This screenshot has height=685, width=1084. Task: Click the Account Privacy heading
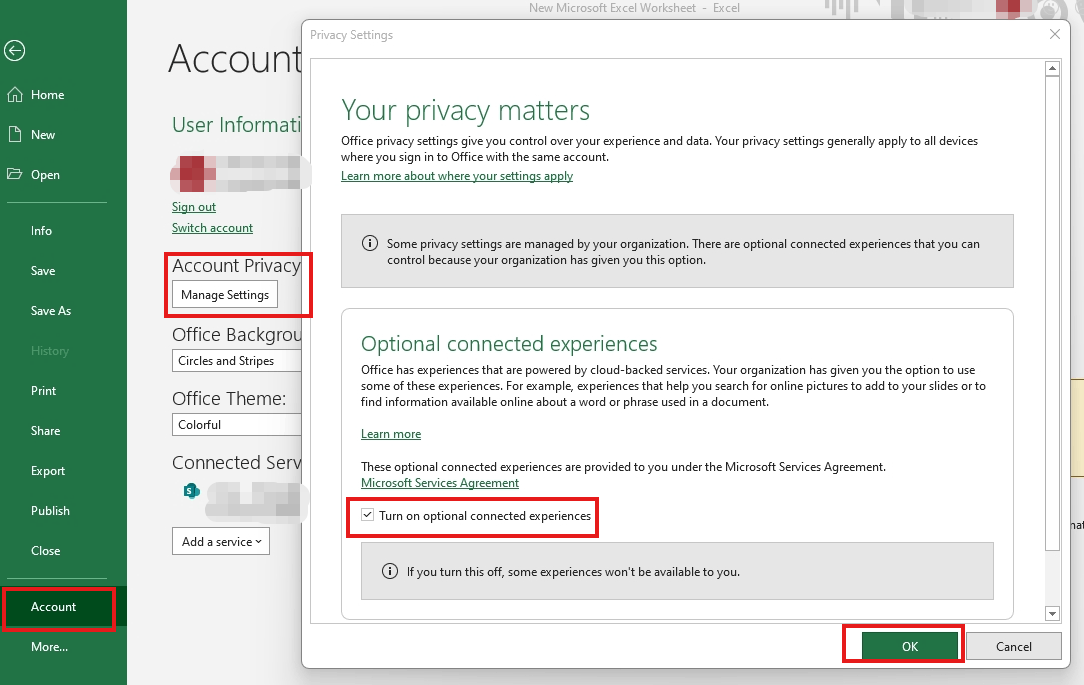[x=236, y=265]
